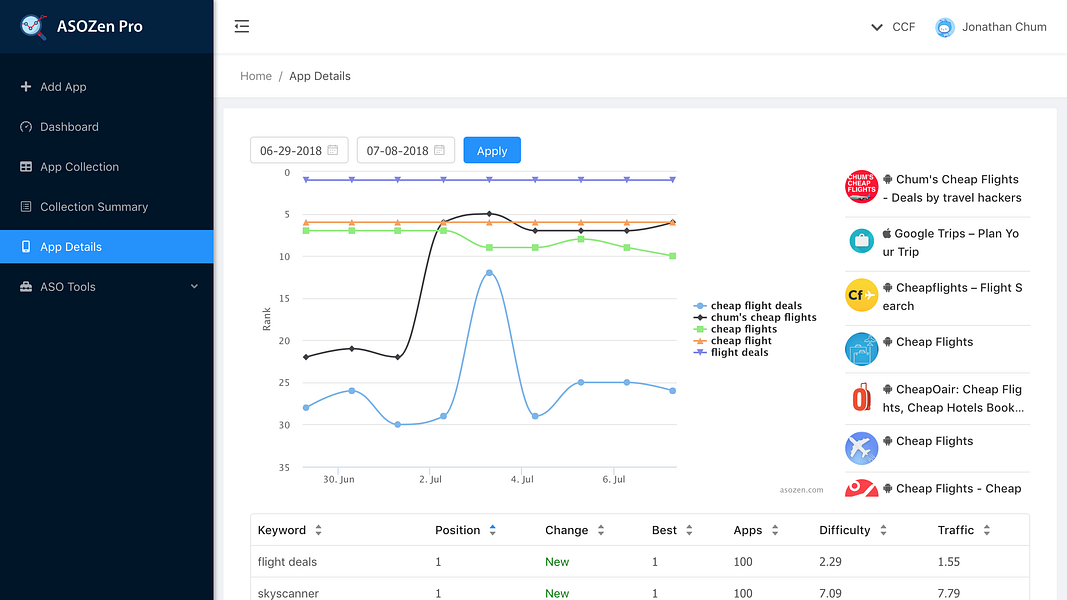Toggle 'flight deals' legend series

[731, 352]
